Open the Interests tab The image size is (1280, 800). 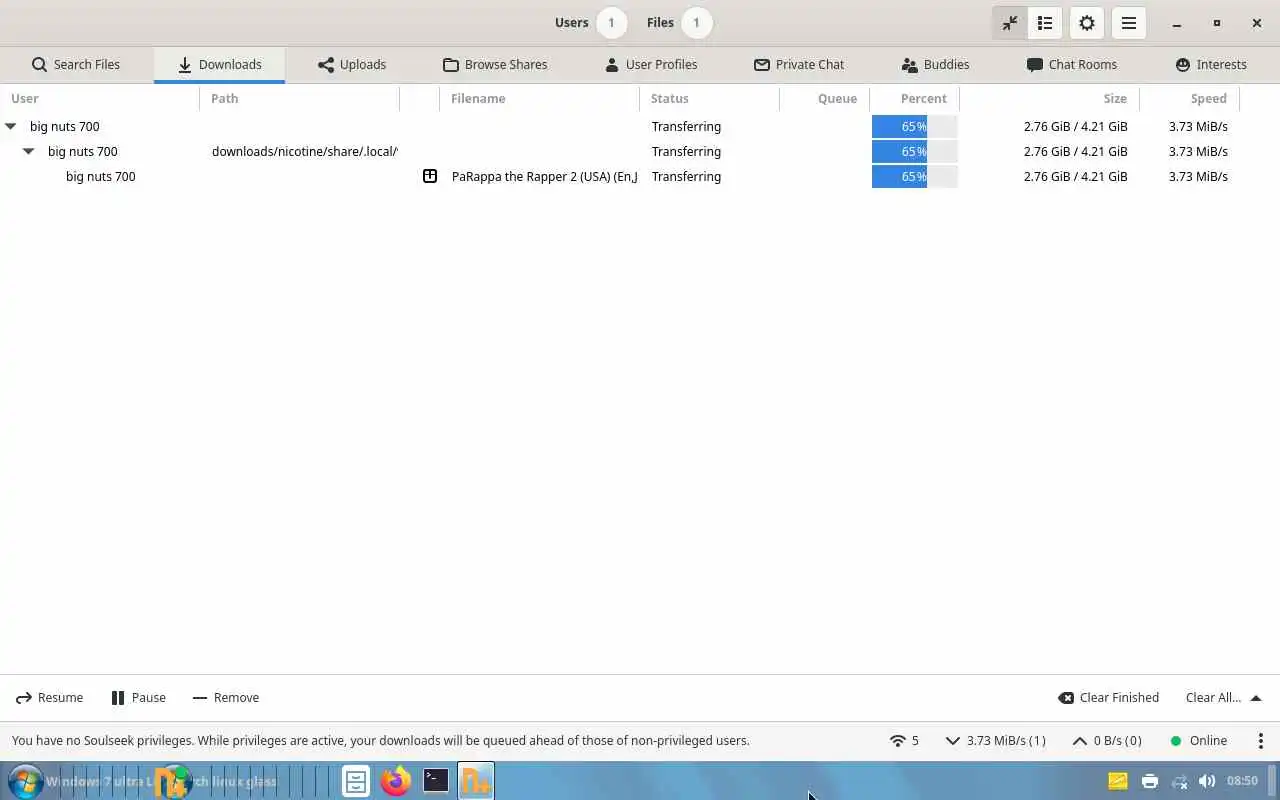(1211, 64)
